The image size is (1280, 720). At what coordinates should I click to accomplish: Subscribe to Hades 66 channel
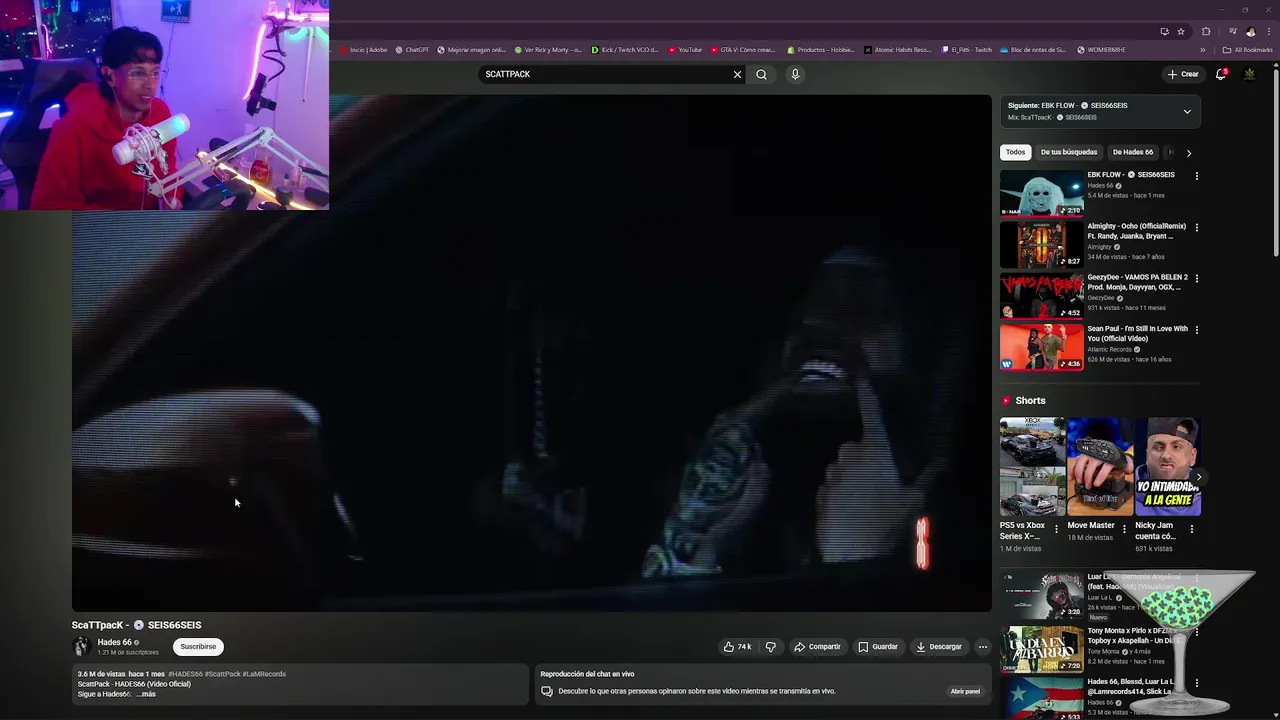tap(198, 646)
